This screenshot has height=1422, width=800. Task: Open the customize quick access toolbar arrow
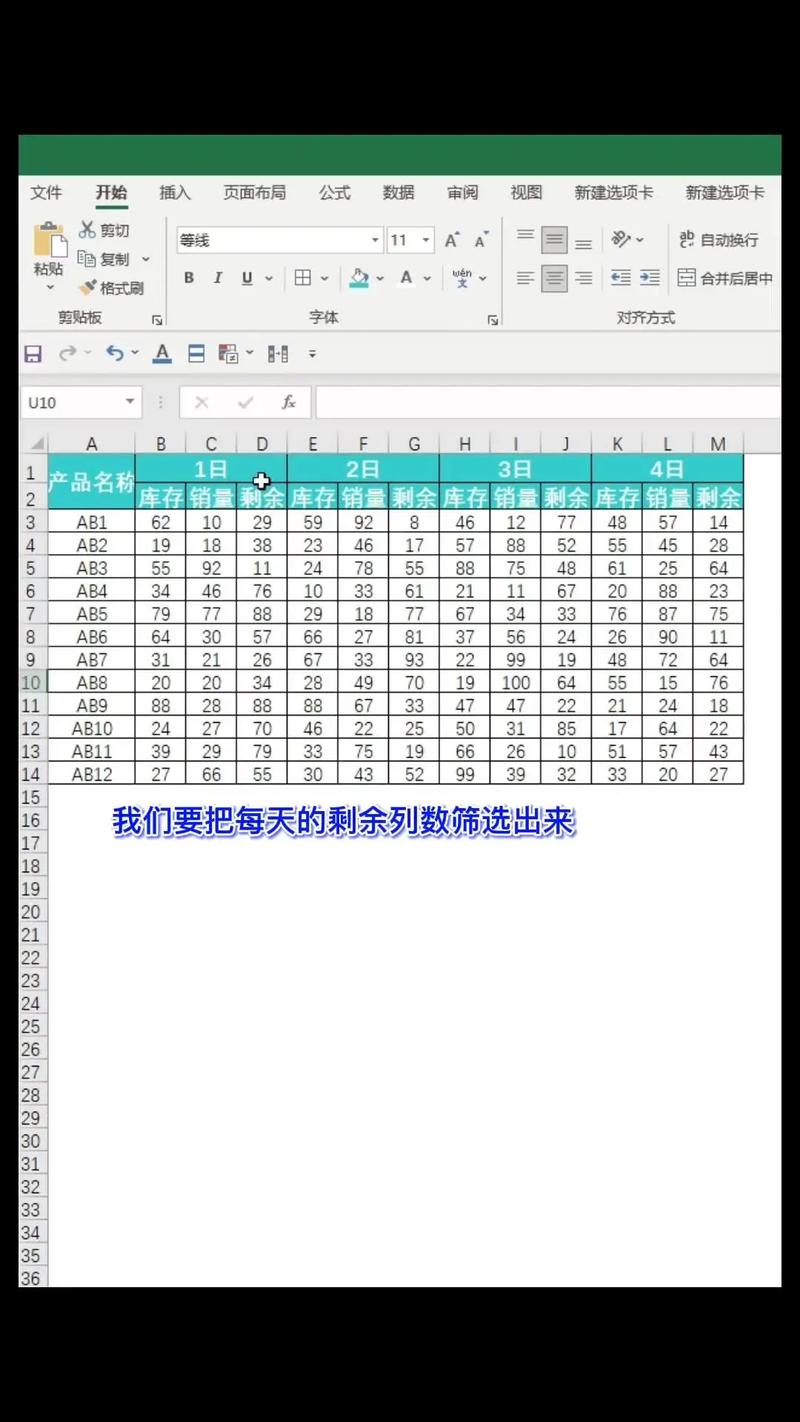(x=312, y=354)
